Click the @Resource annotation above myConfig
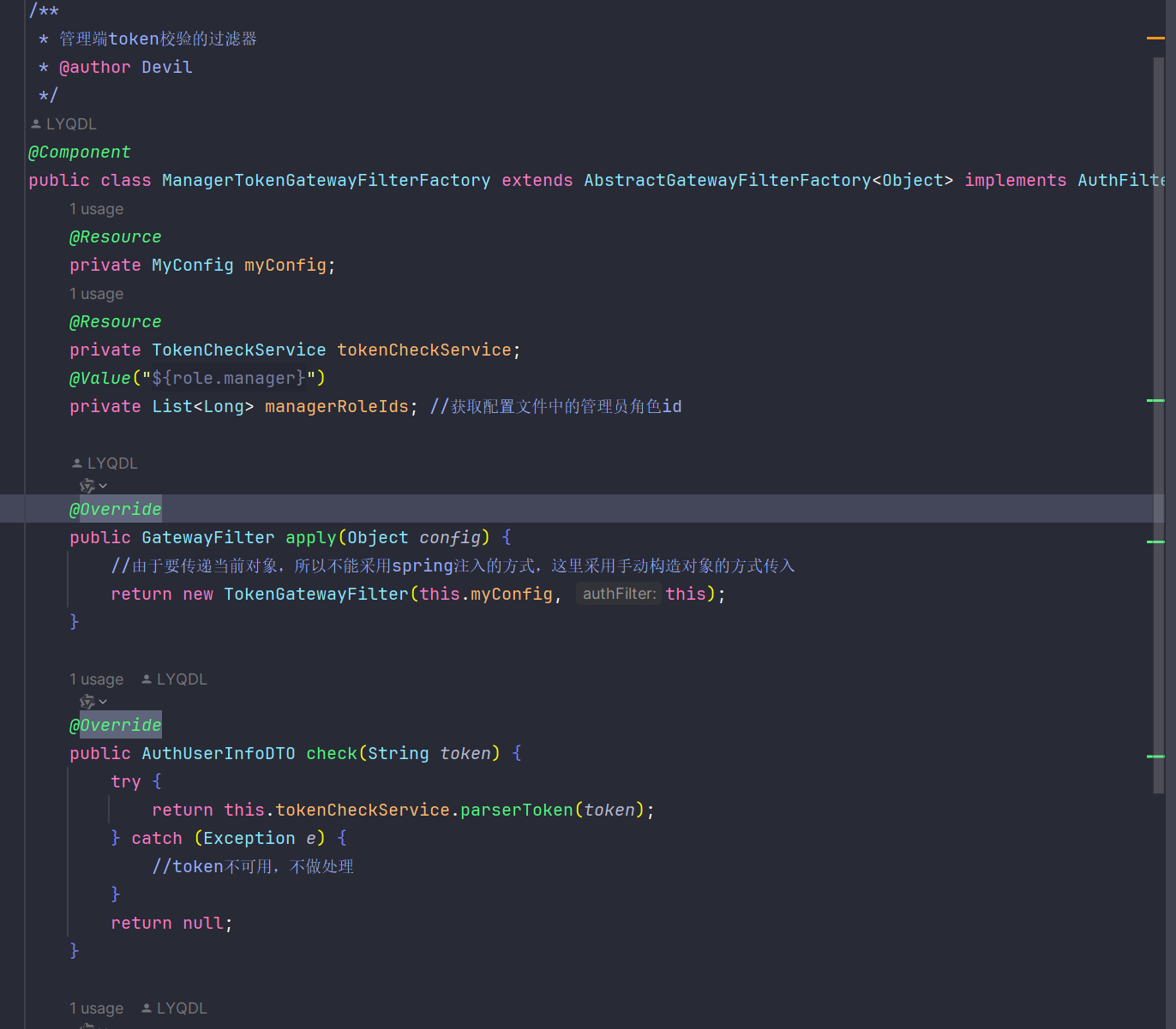The height and width of the screenshot is (1029, 1176). 116,237
